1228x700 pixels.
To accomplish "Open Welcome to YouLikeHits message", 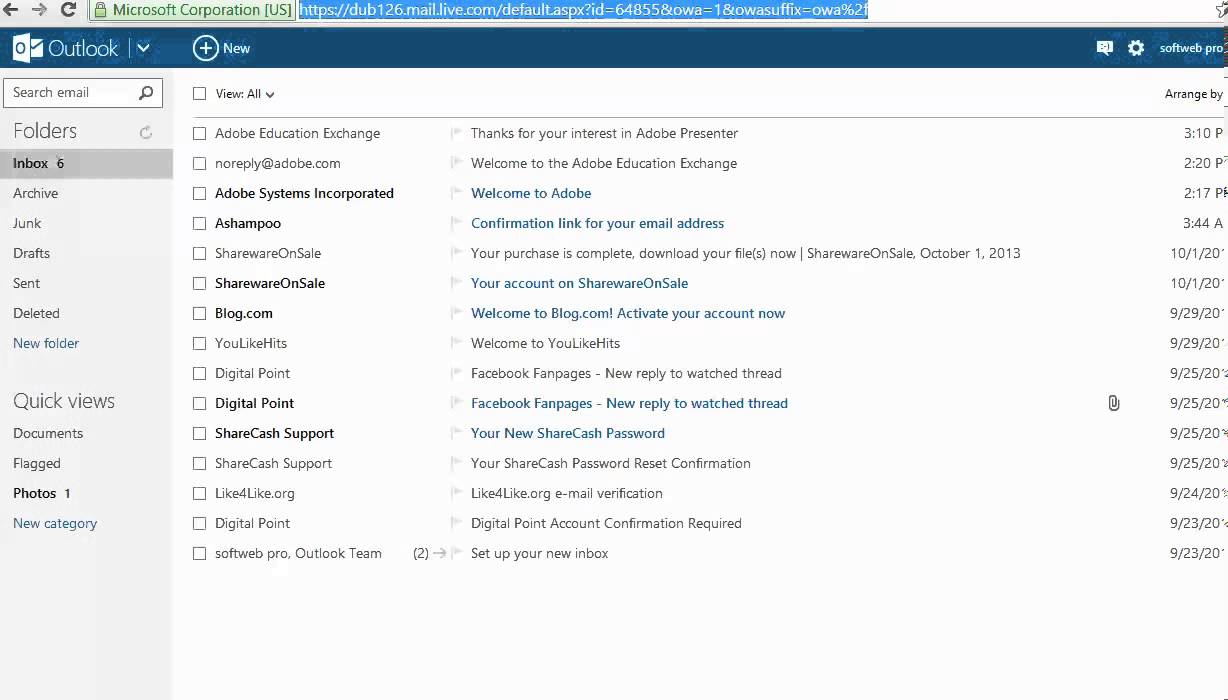I will [545, 343].
